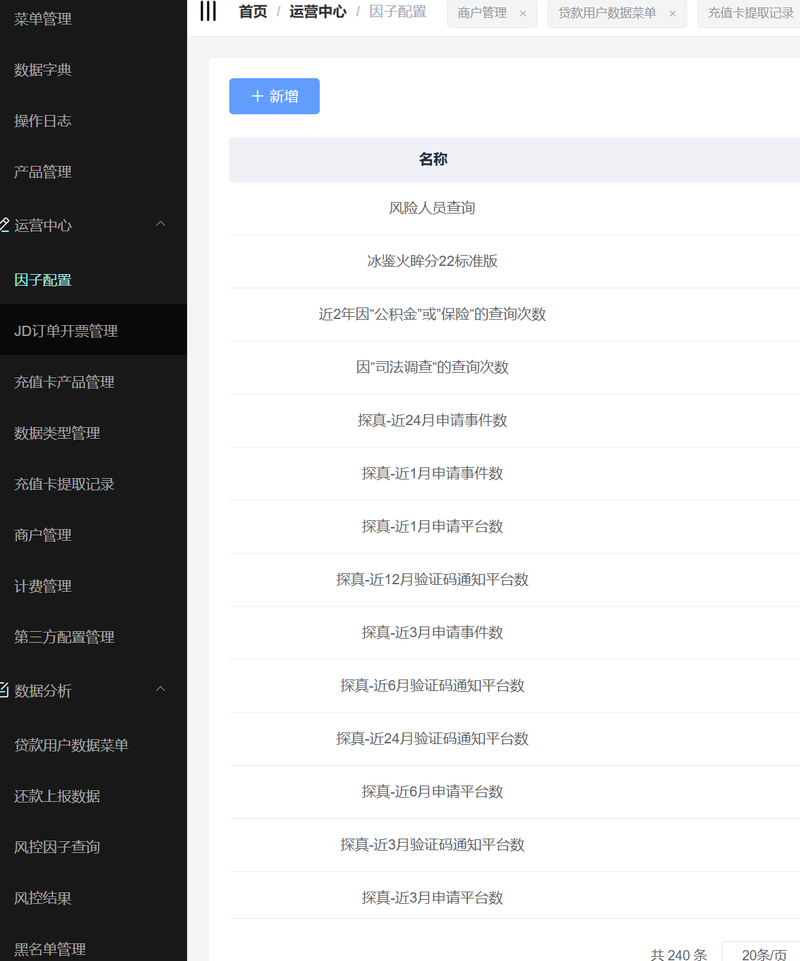Open 商户管理 in the sidebar

(x=43, y=534)
